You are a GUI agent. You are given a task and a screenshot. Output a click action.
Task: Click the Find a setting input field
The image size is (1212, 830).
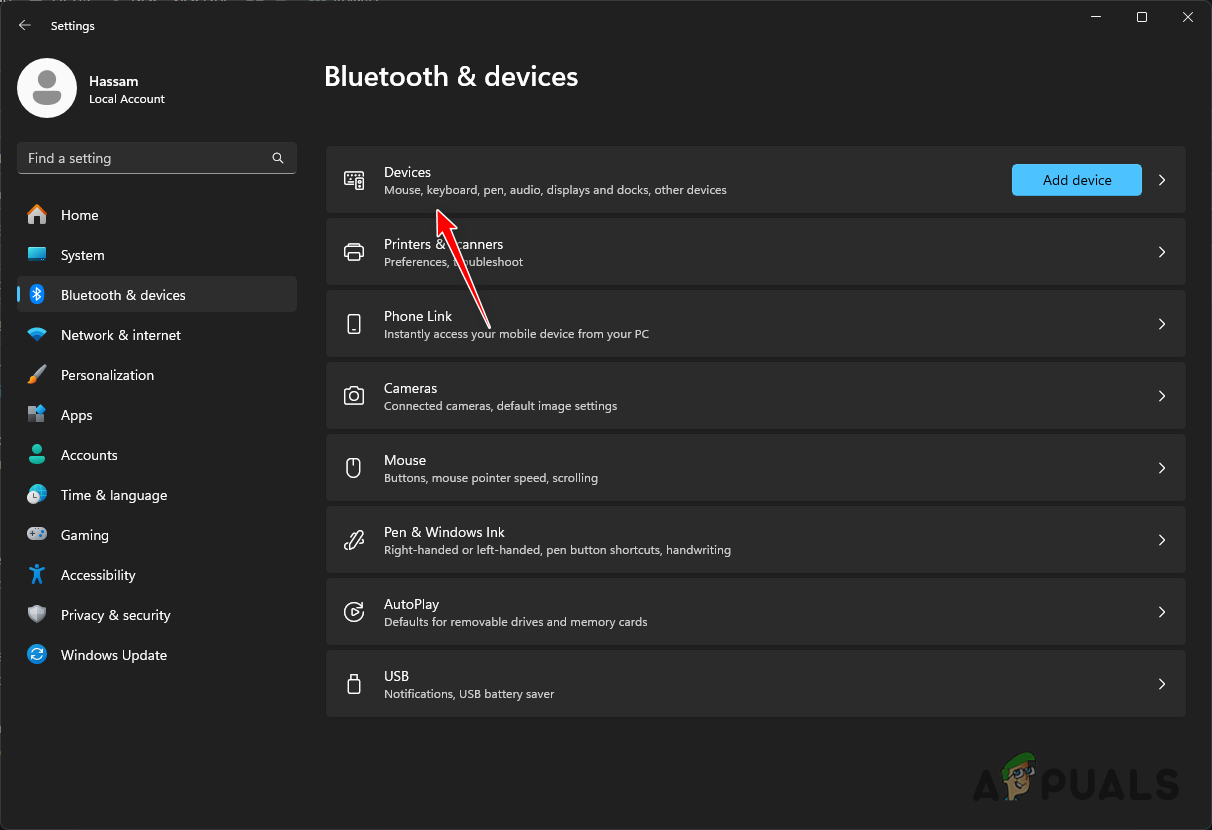click(x=140, y=158)
